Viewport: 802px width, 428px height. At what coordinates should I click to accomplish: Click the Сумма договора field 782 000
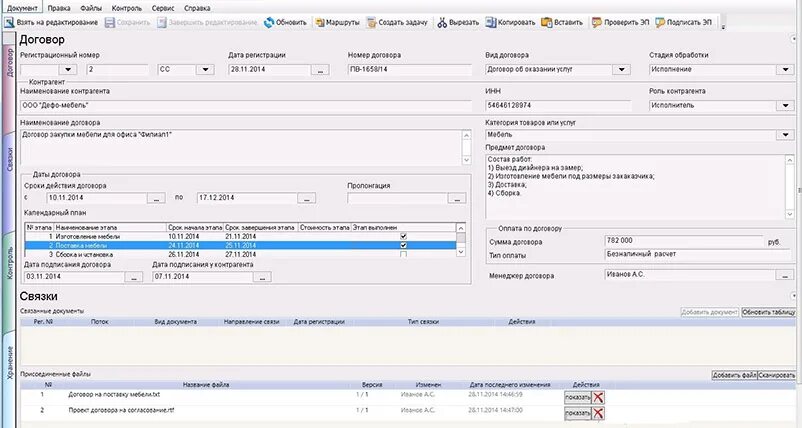coord(684,241)
